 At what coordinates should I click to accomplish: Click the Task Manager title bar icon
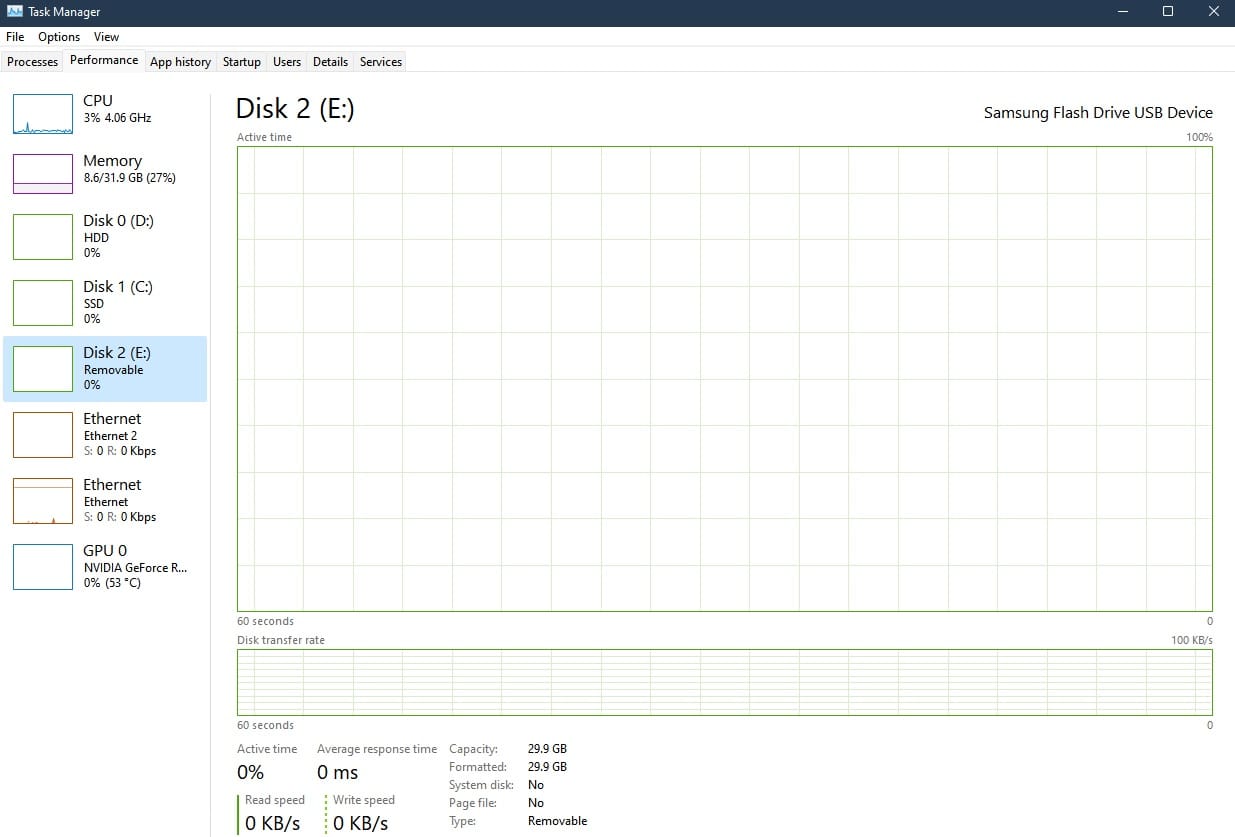point(15,12)
